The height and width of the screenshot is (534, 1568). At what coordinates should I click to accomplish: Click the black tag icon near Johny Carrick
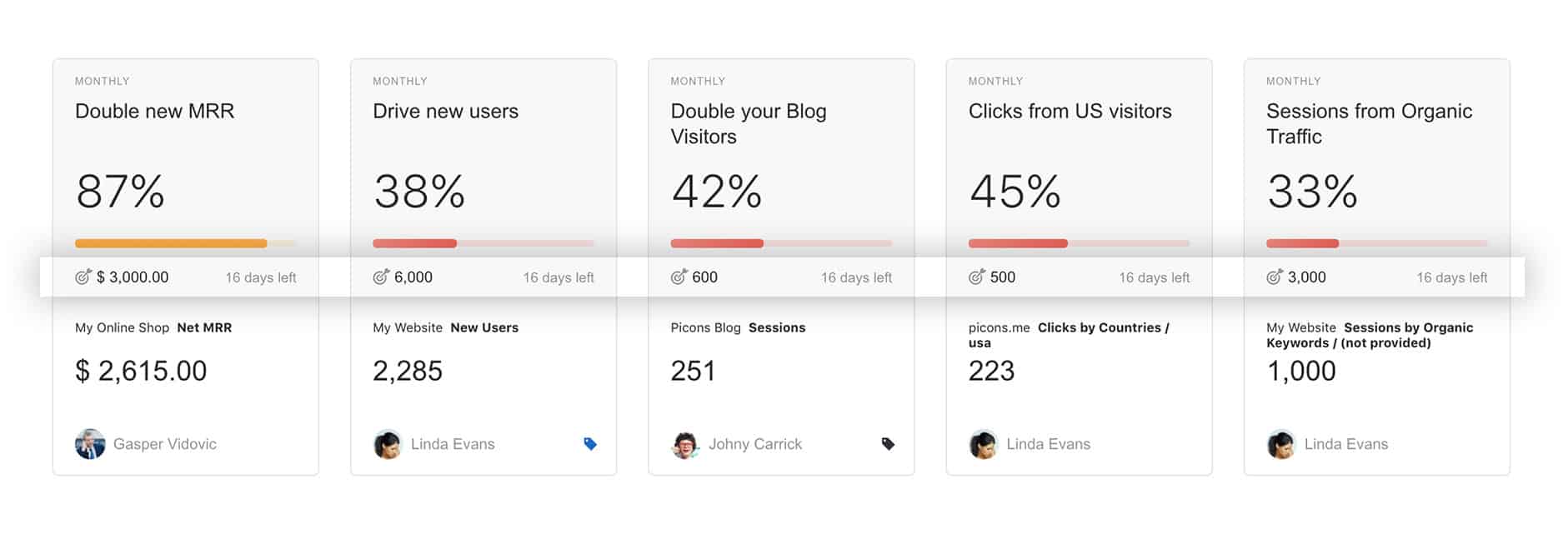pyautogui.click(x=888, y=444)
